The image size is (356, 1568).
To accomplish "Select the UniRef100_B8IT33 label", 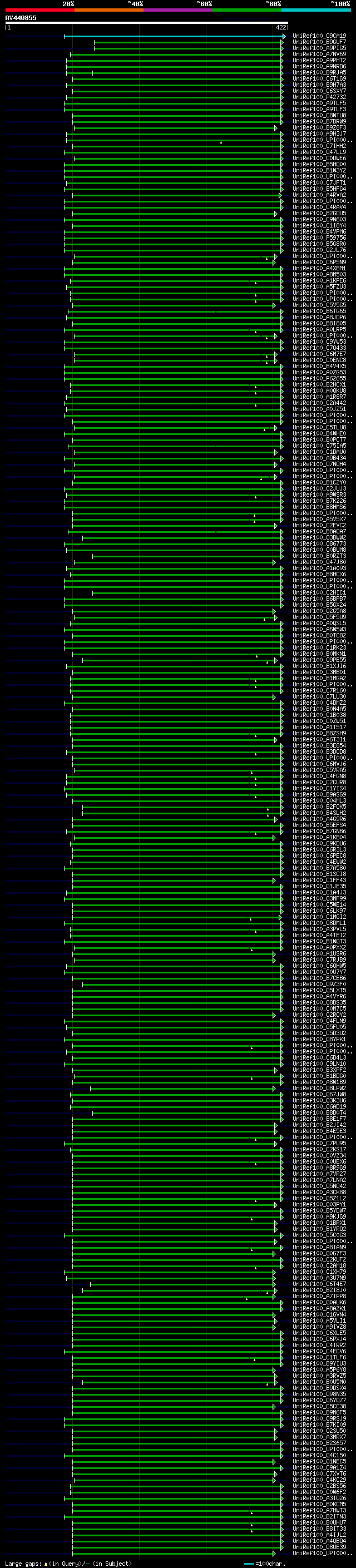I will 319,1529.
